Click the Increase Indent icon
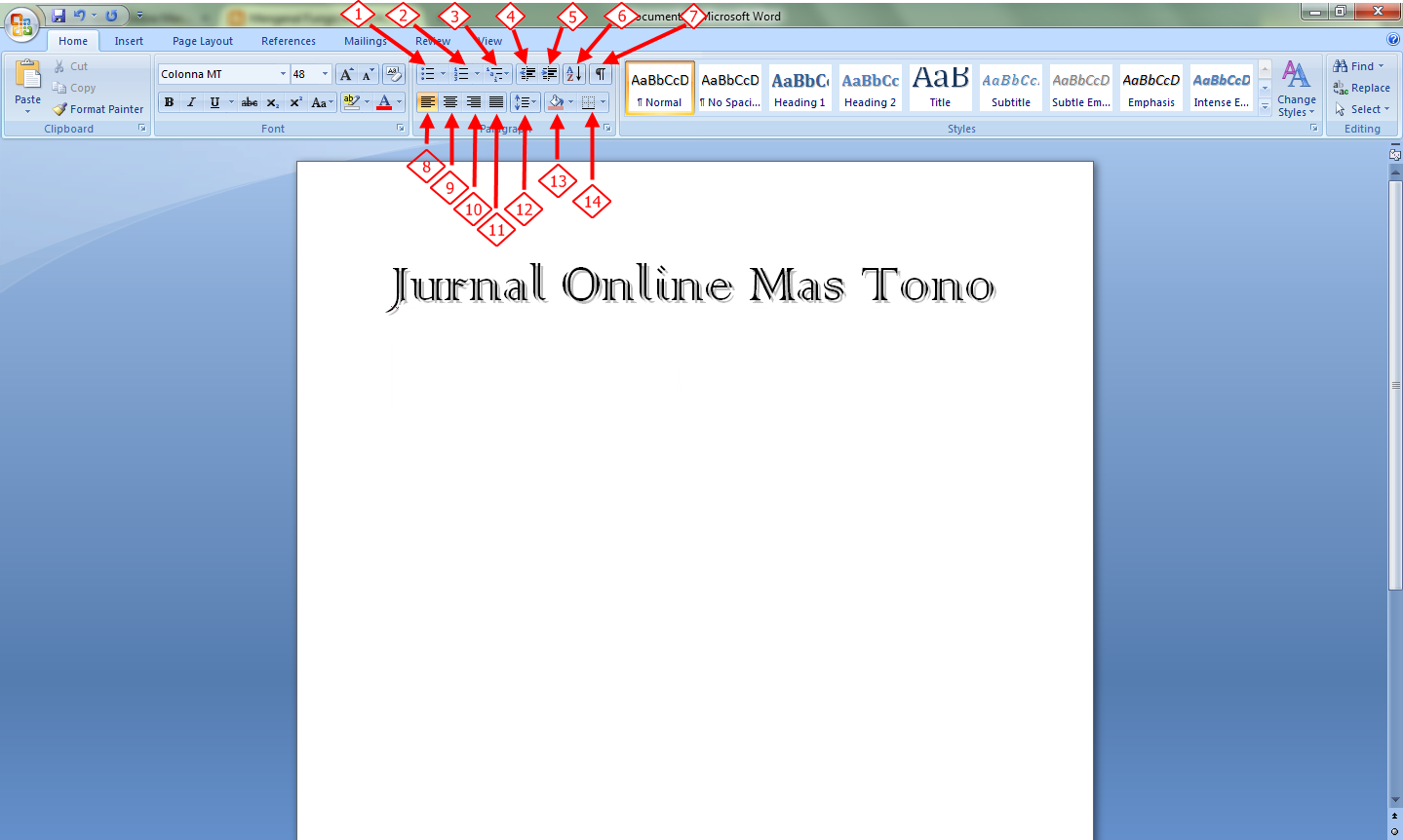The width and height of the screenshot is (1403, 840). [550, 74]
